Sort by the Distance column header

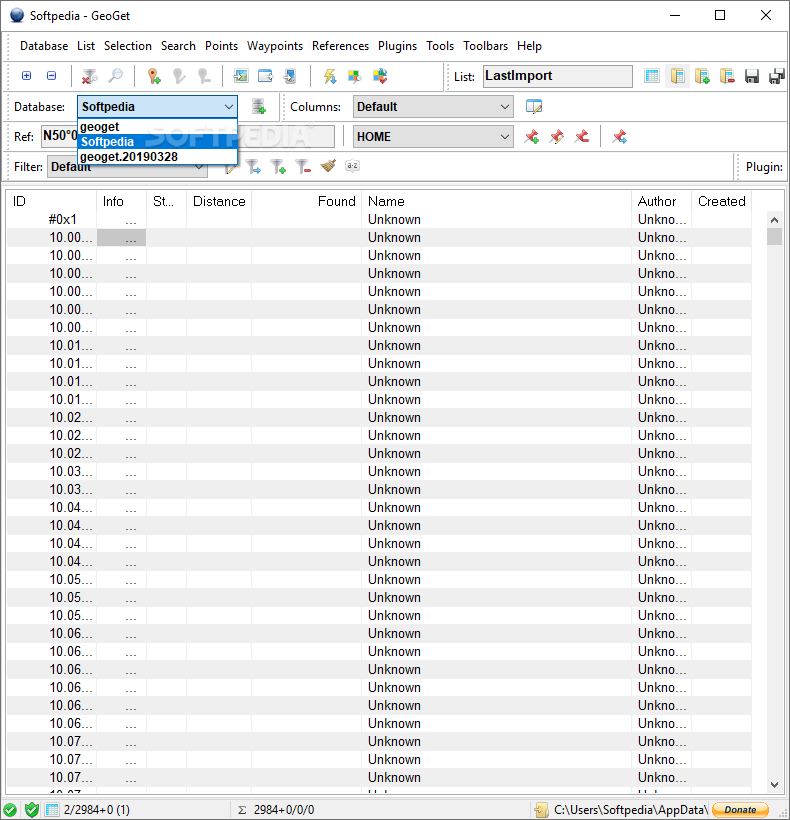tap(219, 201)
